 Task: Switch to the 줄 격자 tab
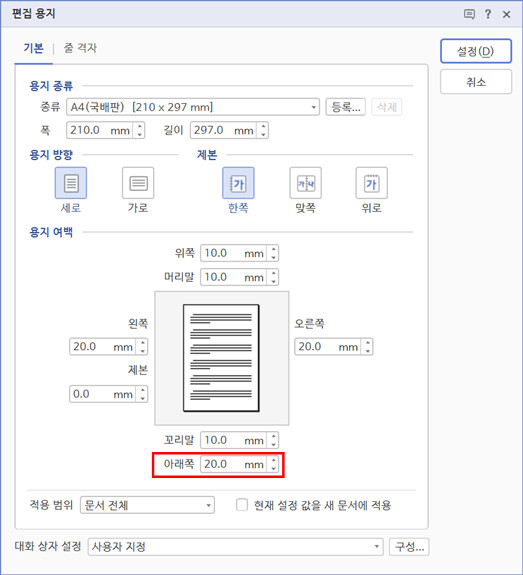click(x=80, y=48)
